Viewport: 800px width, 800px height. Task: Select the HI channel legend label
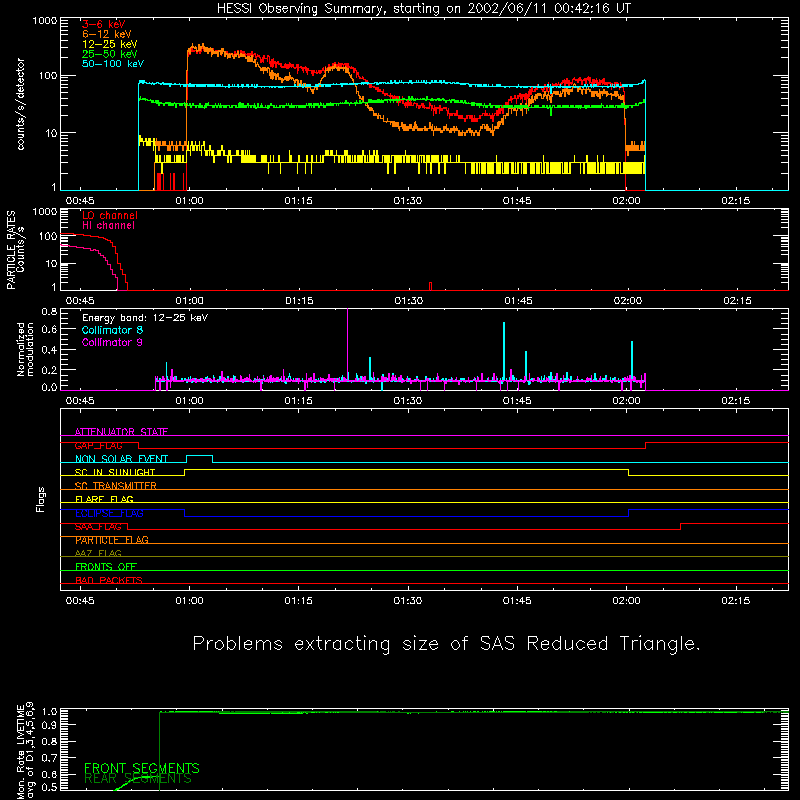pyautogui.click(x=108, y=226)
